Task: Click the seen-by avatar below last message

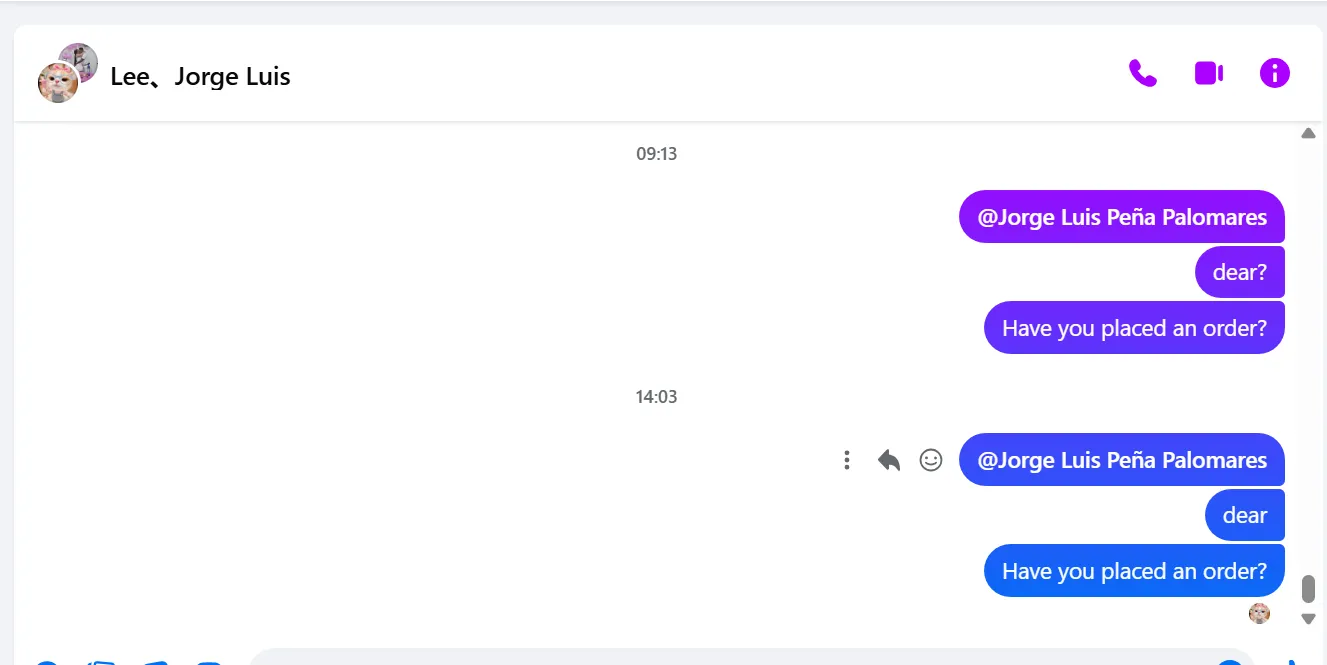Action: tap(1259, 613)
